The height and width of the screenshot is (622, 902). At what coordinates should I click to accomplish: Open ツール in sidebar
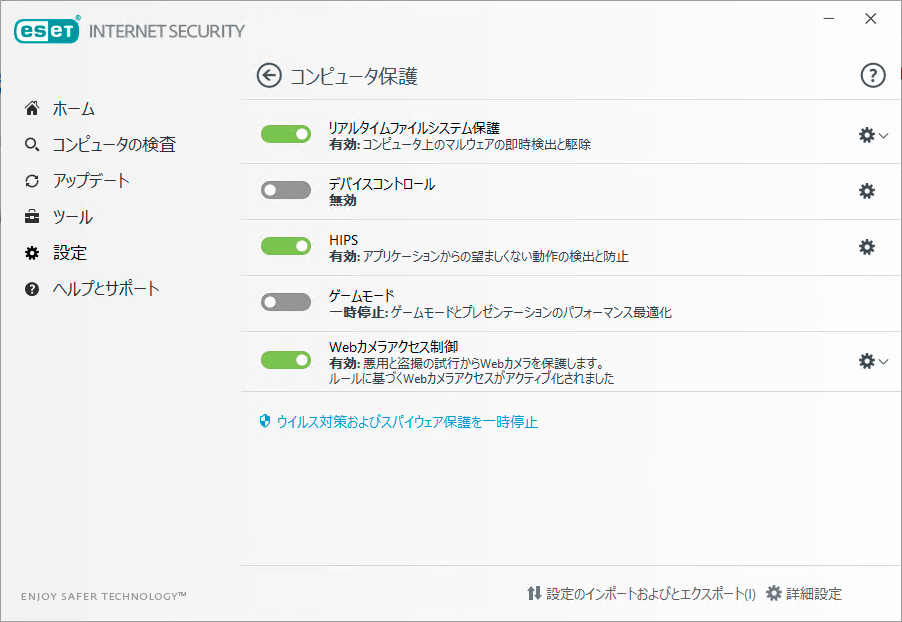tap(72, 217)
